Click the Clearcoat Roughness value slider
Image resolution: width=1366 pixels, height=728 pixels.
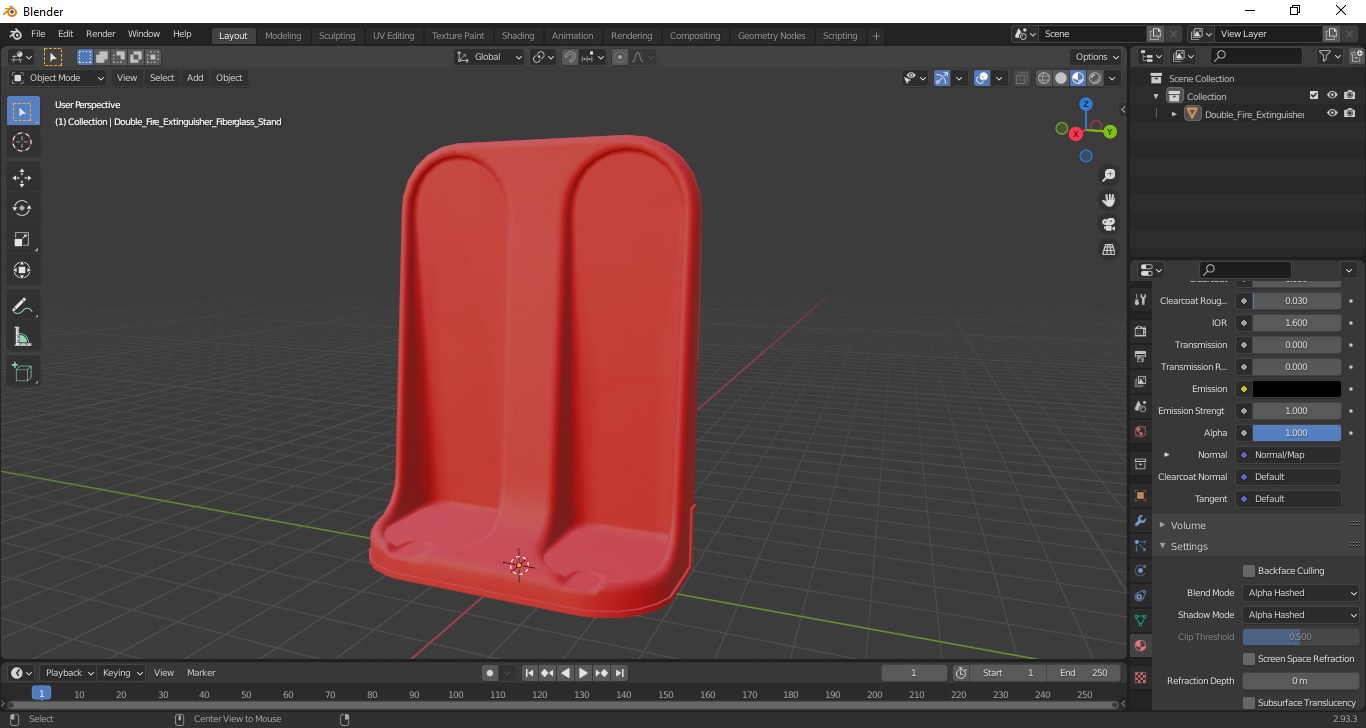pos(1297,301)
